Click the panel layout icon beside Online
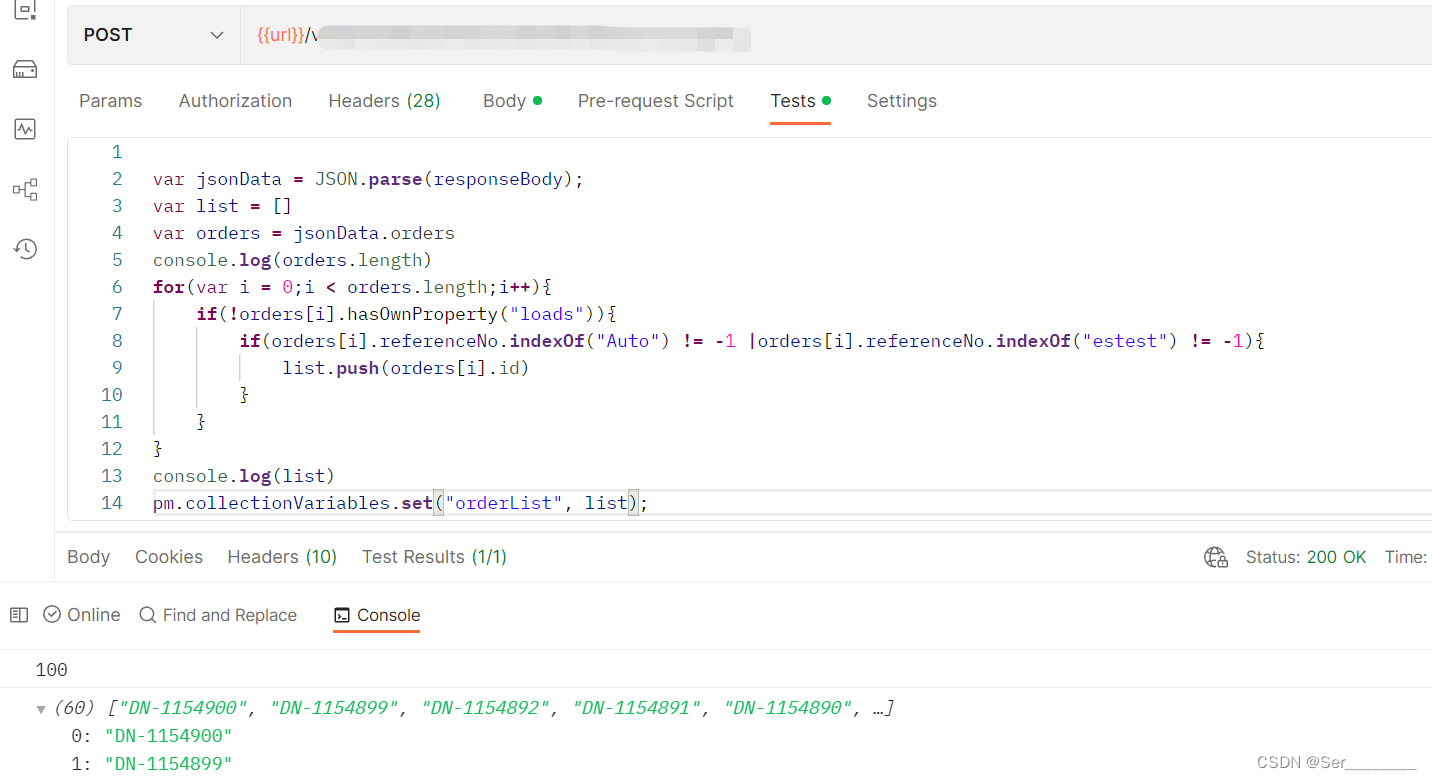The image size is (1432, 780). 18,614
